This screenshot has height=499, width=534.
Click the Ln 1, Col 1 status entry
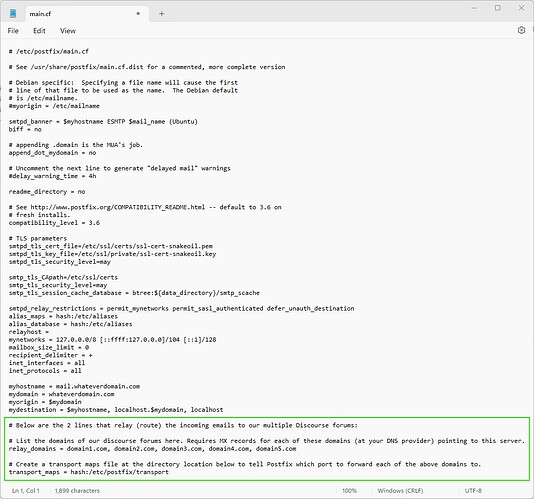tap(26, 490)
